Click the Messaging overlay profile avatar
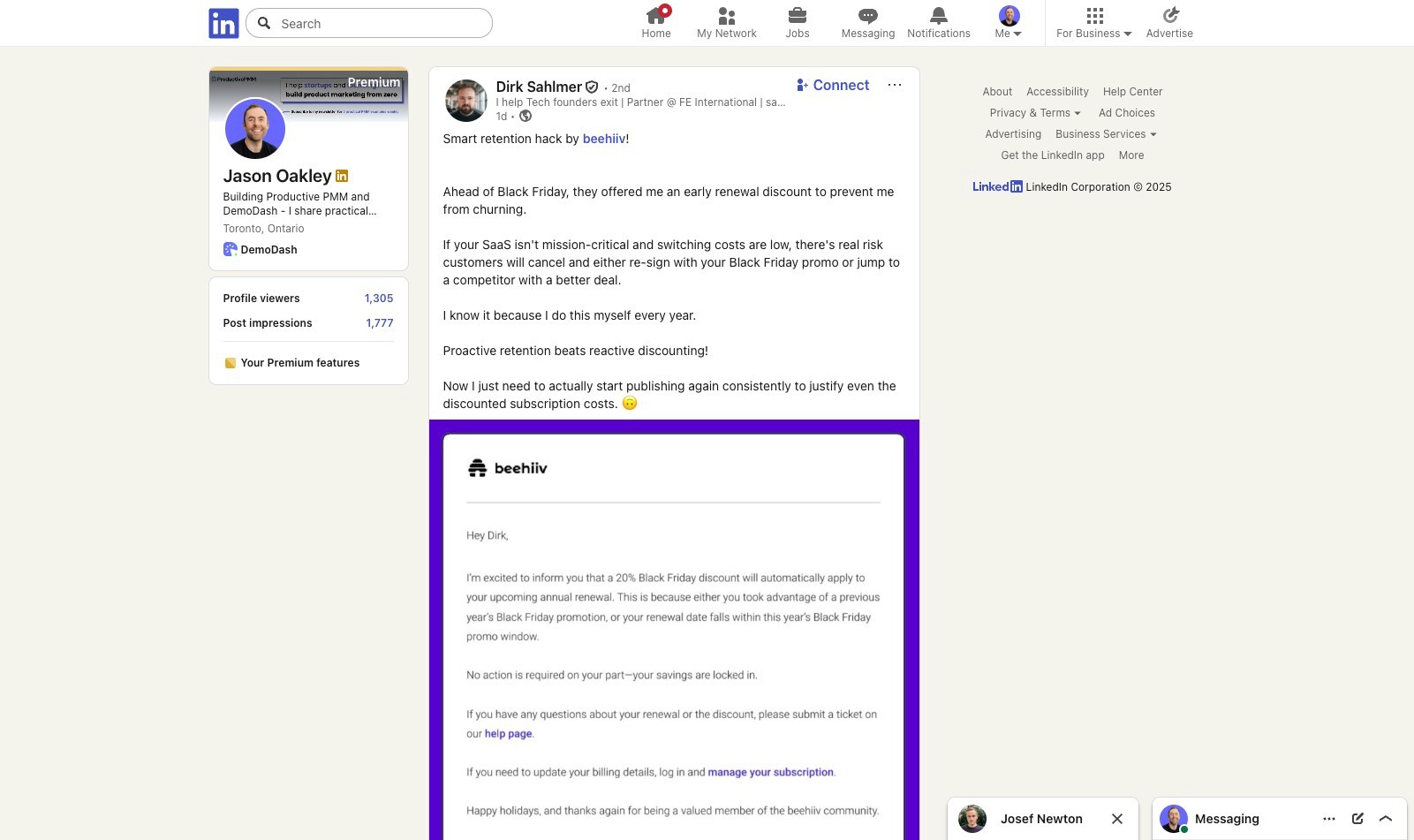1414x840 pixels. 1174,819
